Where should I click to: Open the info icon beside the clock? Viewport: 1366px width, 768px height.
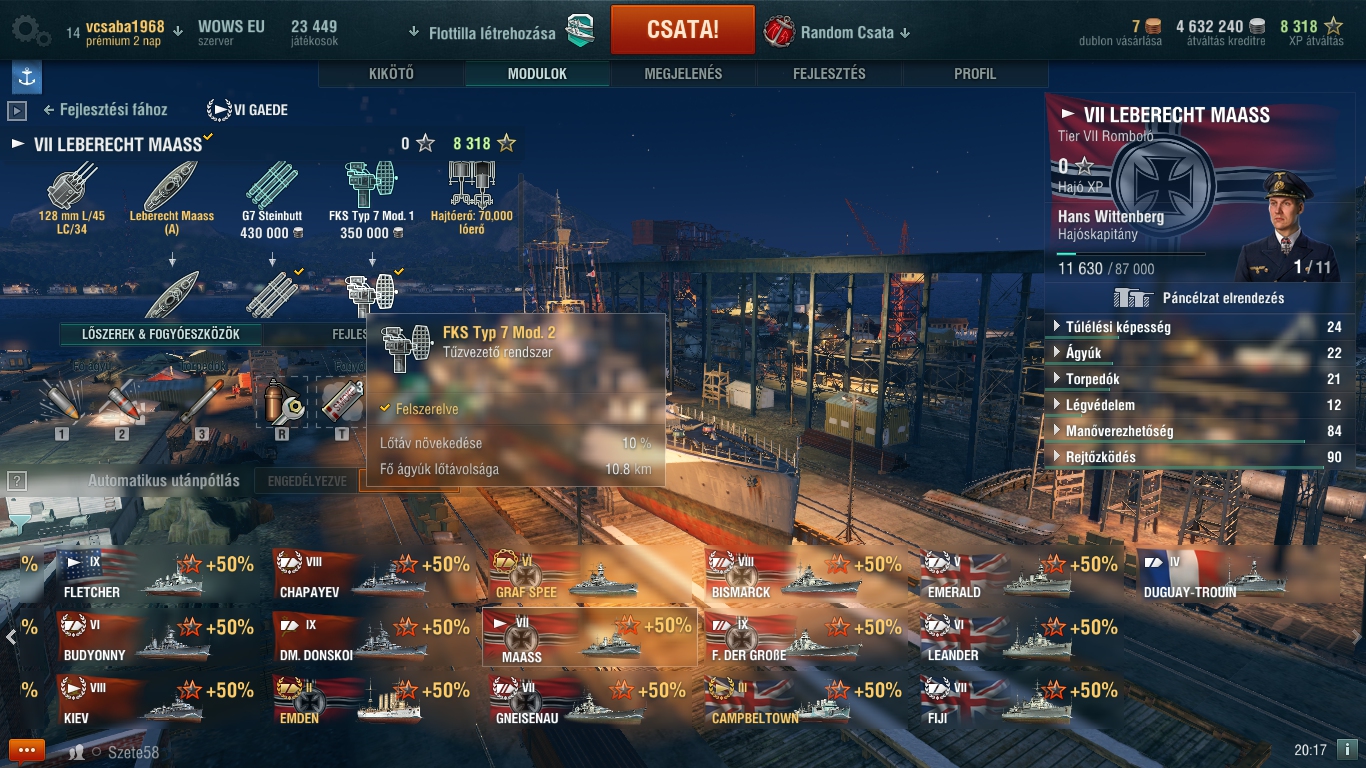coord(1346,749)
